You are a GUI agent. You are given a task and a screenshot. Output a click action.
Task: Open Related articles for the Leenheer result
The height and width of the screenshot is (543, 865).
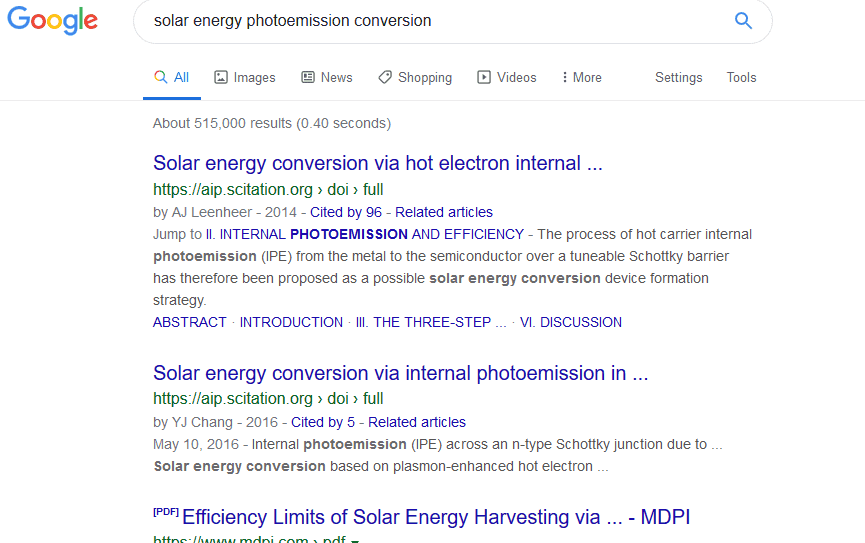pos(444,212)
